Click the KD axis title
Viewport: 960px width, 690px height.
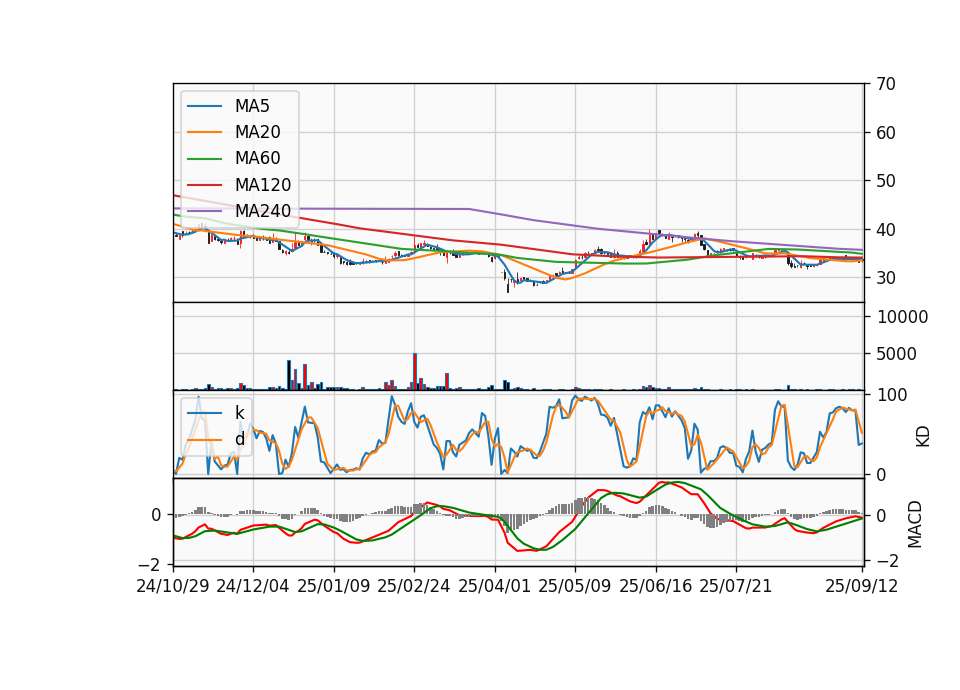tap(922, 437)
